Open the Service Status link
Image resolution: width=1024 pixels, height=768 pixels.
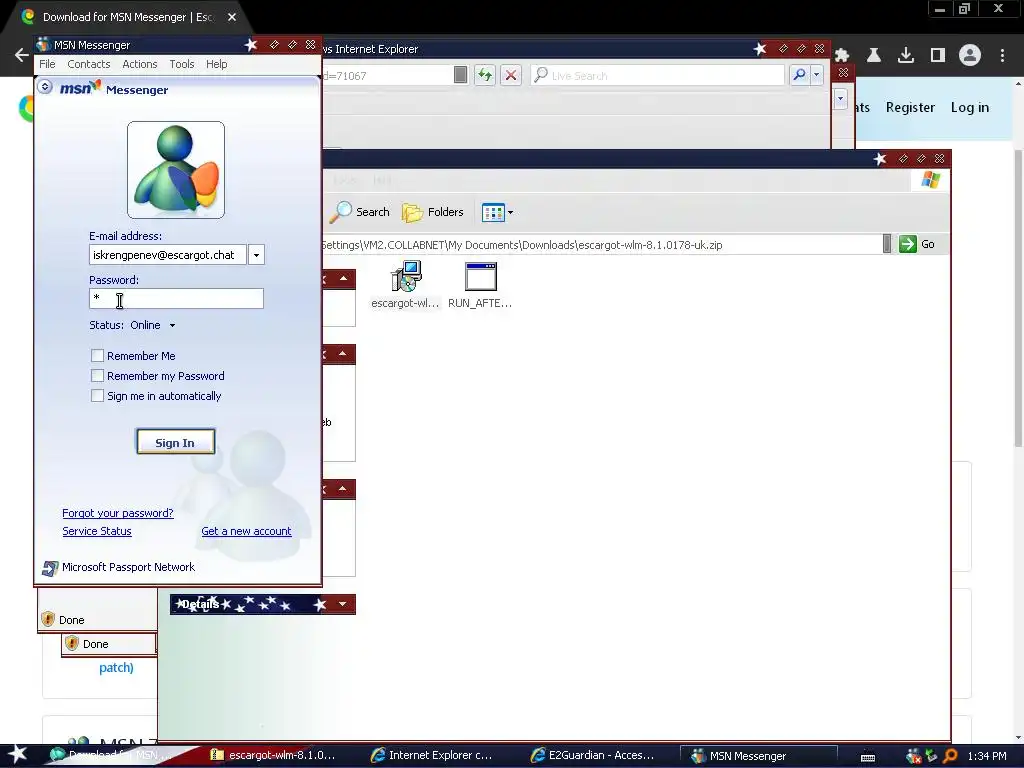pyautogui.click(x=97, y=532)
